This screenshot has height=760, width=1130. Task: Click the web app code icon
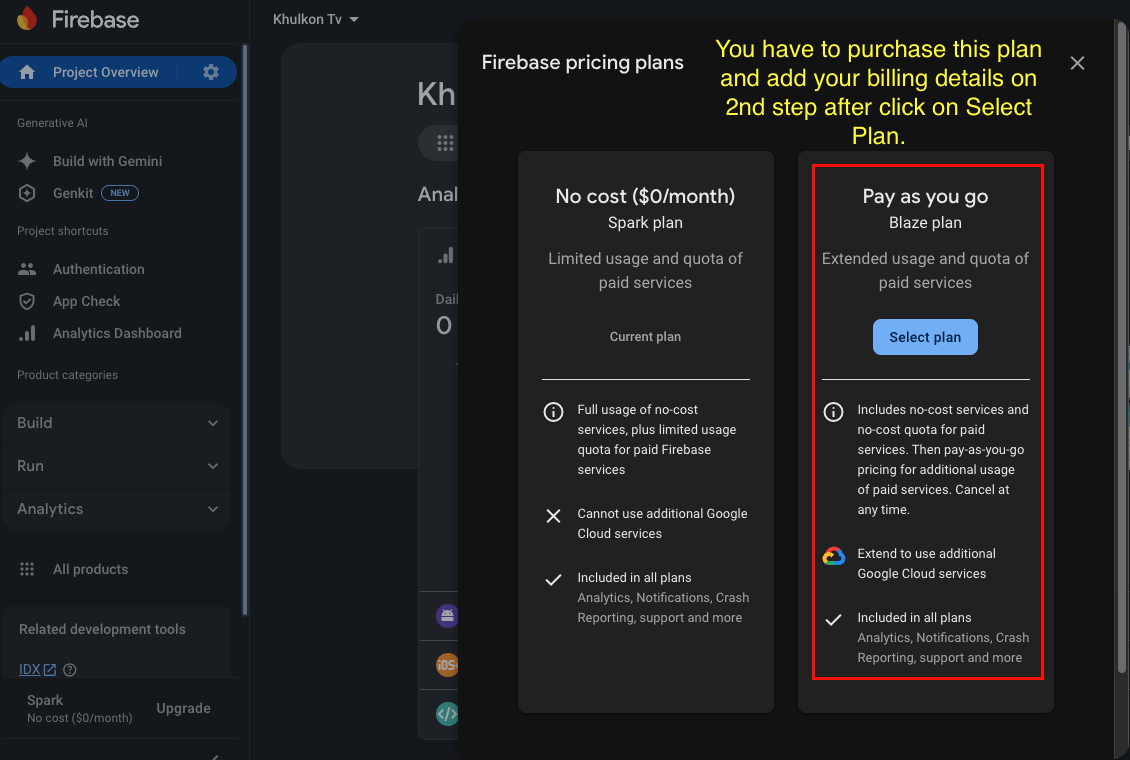[448, 714]
